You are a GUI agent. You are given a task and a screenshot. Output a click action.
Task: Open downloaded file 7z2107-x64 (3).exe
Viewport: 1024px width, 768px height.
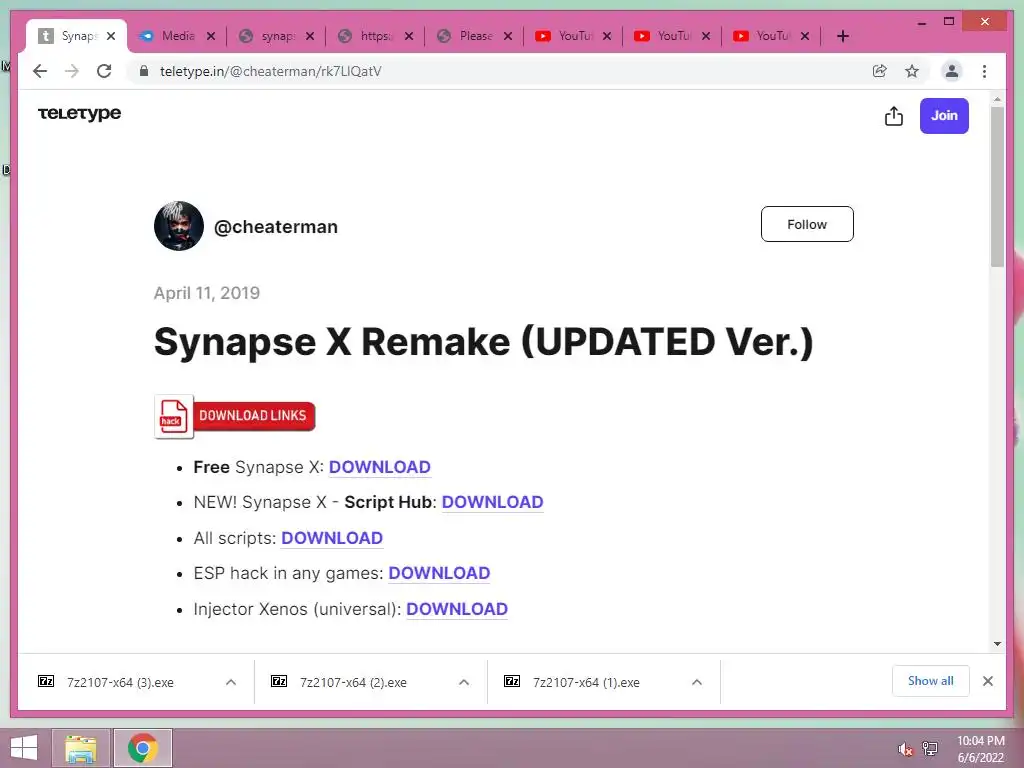[120, 682]
